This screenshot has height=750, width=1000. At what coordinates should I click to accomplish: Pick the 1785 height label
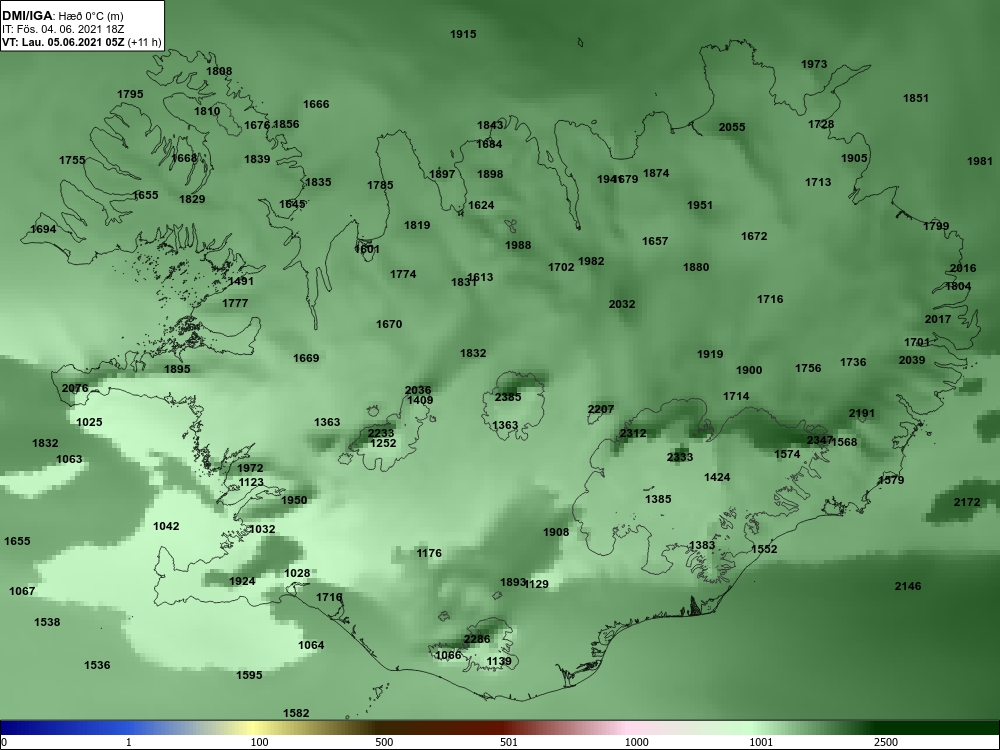point(380,186)
